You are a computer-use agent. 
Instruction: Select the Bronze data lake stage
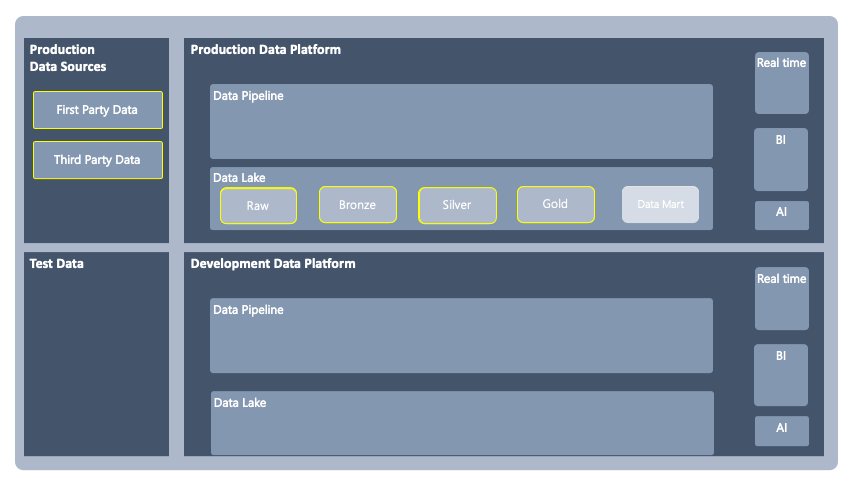pyautogui.click(x=357, y=205)
